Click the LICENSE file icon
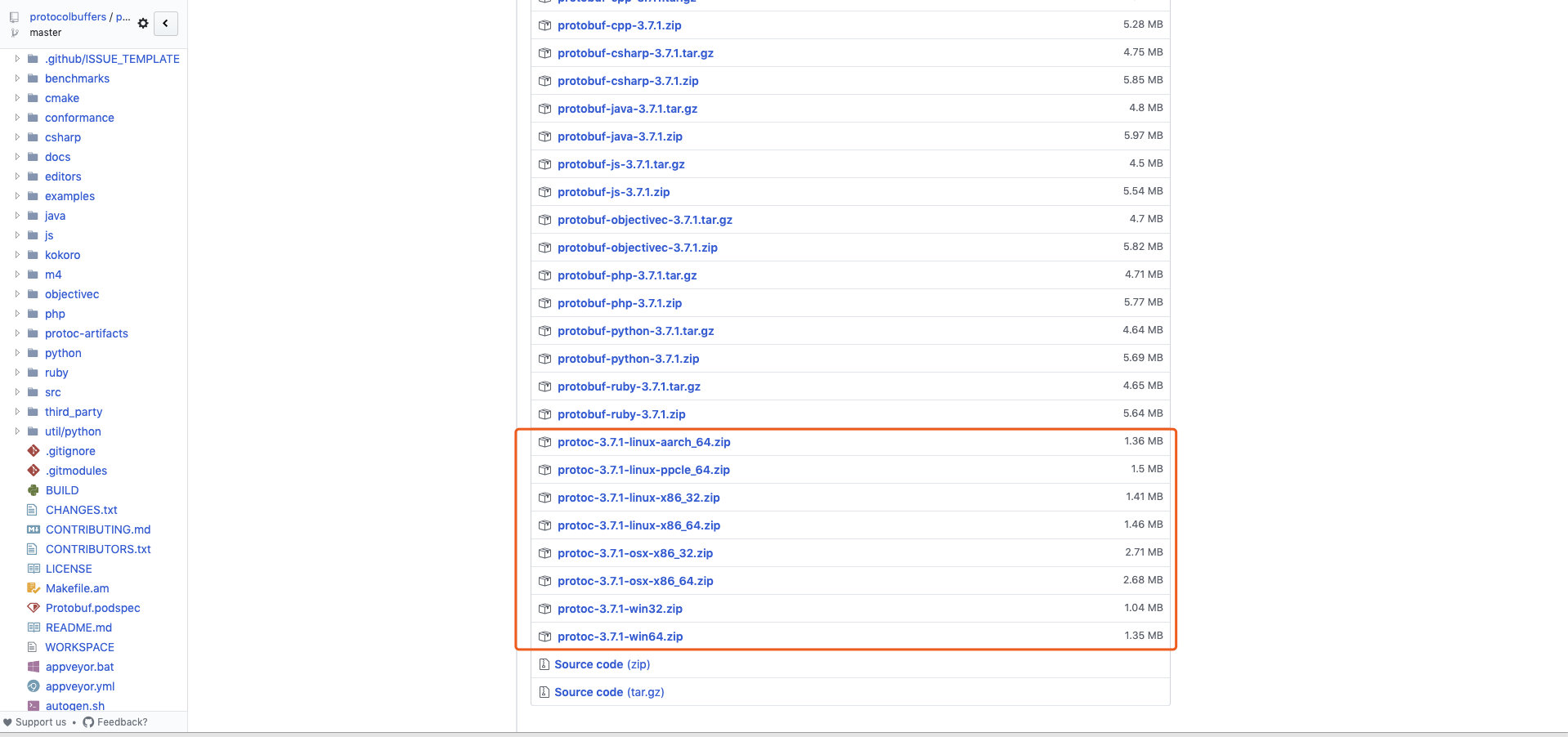1568x737 pixels. point(34,569)
